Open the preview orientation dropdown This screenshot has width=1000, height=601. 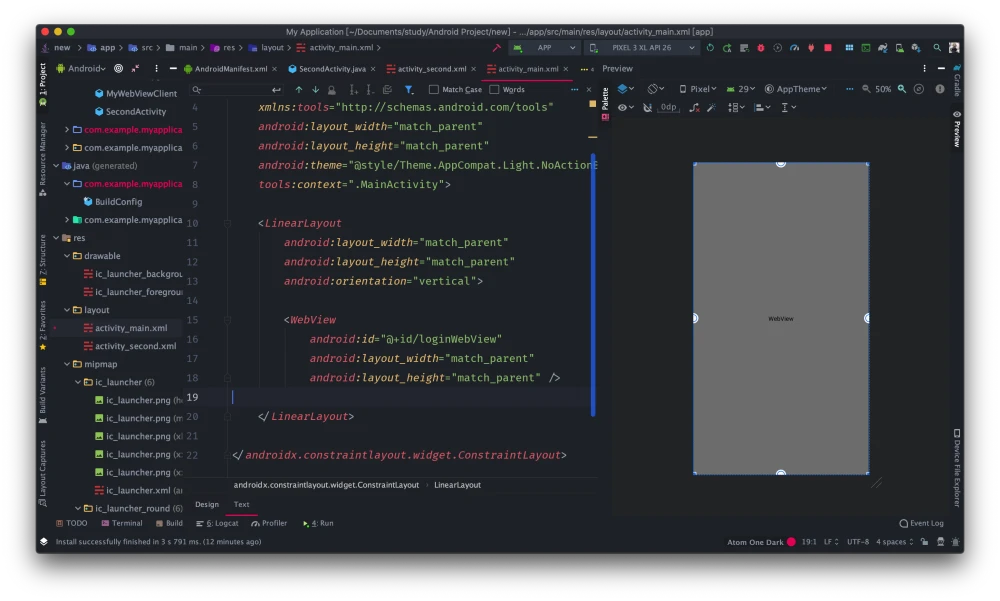[x=656, y=89]
